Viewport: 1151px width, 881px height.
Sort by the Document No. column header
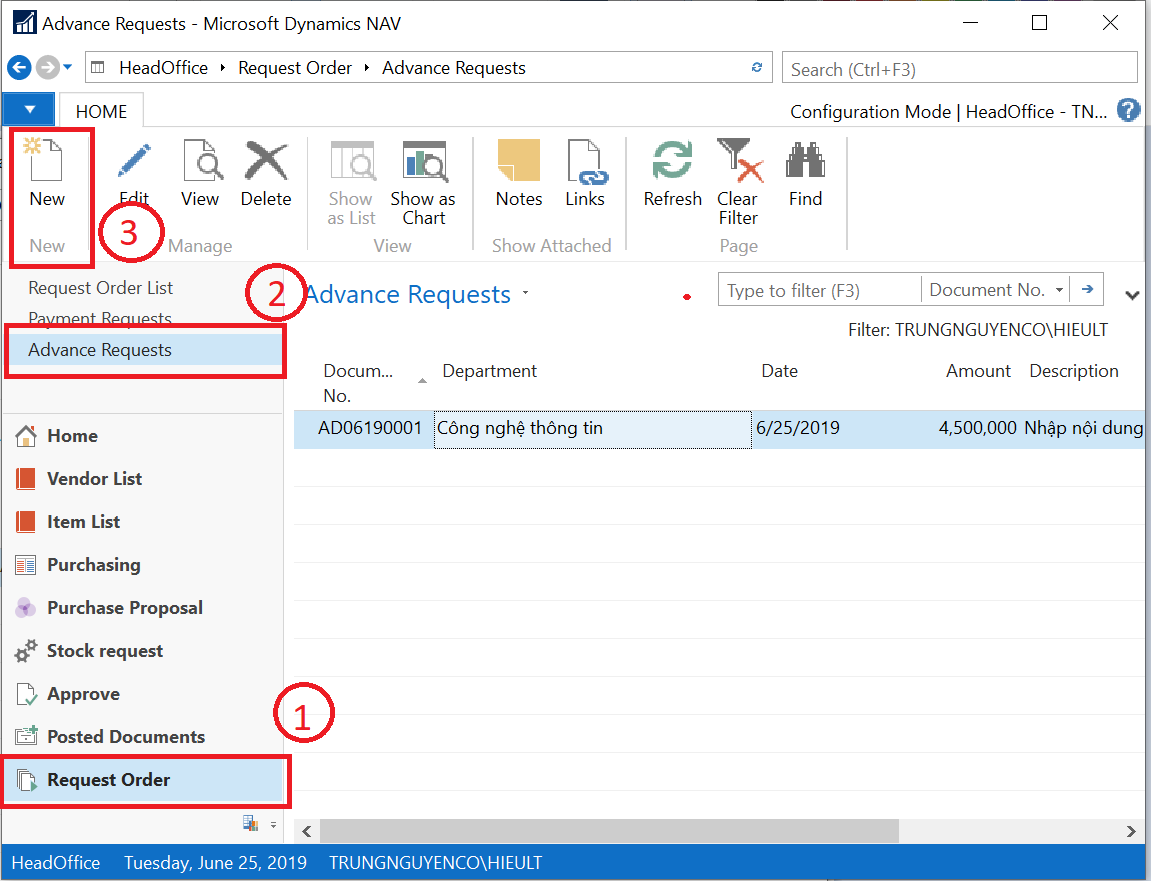pos(358,383)
